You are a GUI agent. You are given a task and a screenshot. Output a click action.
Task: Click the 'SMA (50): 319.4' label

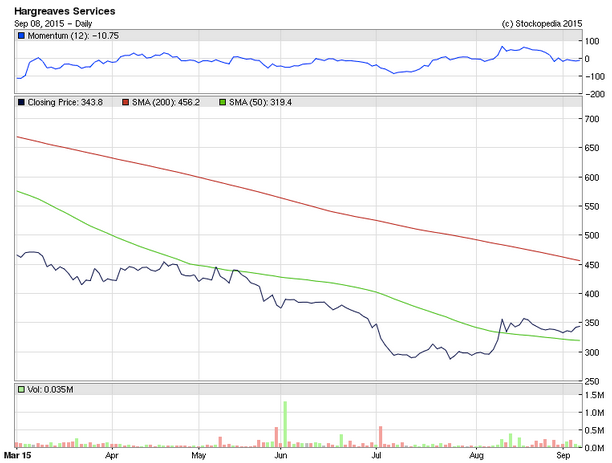click(260, 102)
